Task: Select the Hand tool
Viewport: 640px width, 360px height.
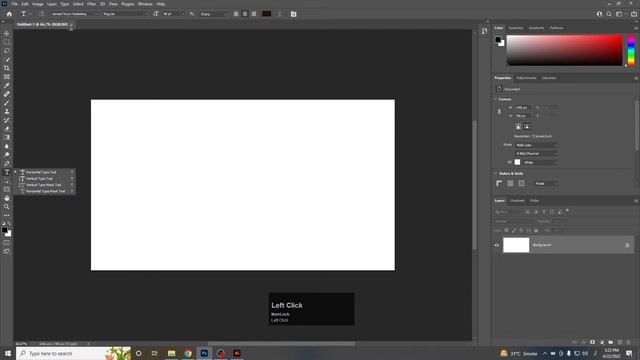Action: tap(7, 198)
